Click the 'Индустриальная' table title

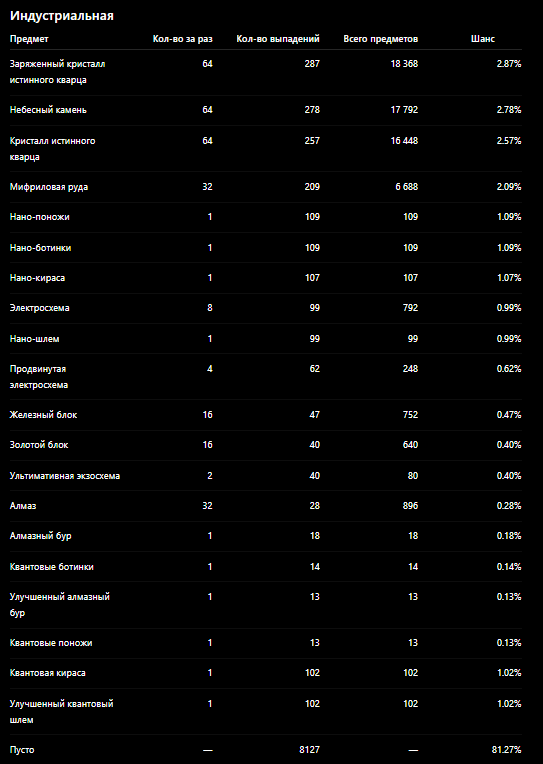coord(62,16)
